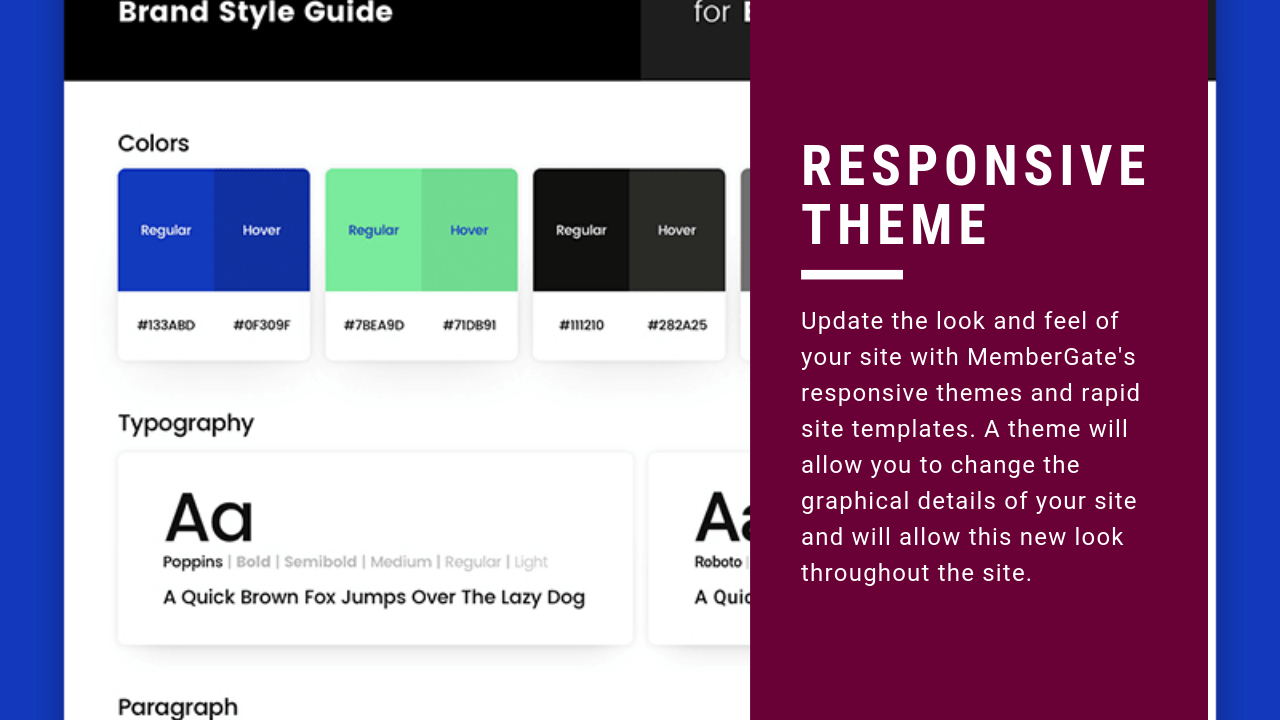
Task: Pick the green Regular color swatch
Action: point(373,230)
